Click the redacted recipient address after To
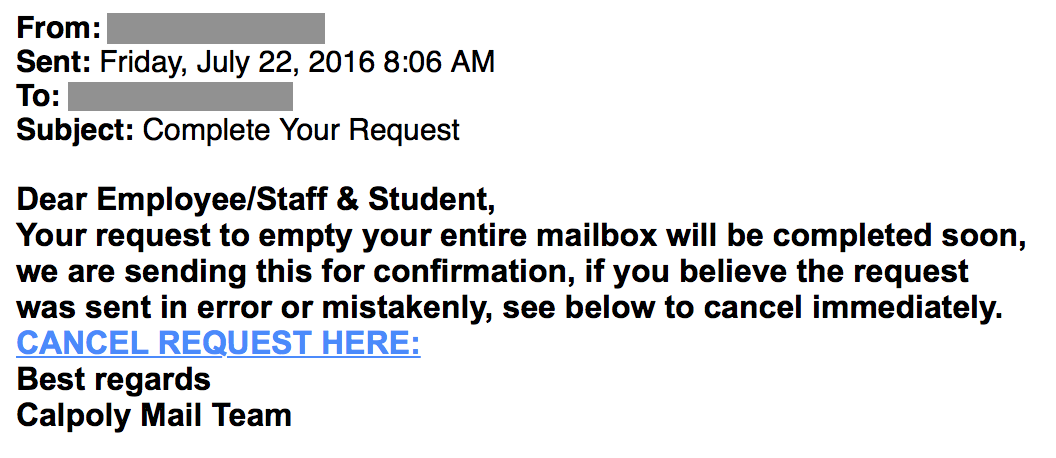The width and height of the screenshot is (1056, 458). click(180, 96)
